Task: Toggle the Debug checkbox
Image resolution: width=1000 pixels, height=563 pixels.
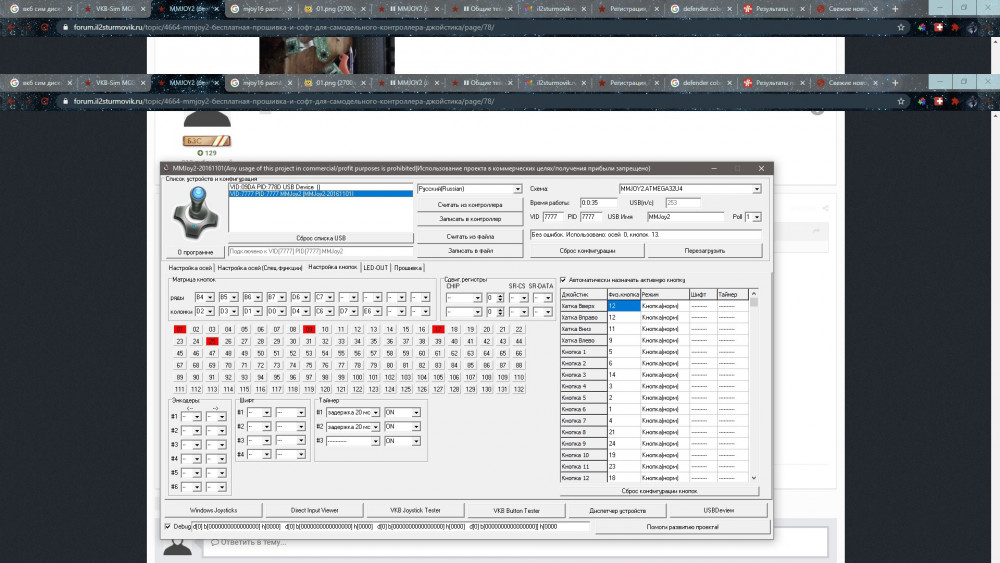Action: point(168,527)
